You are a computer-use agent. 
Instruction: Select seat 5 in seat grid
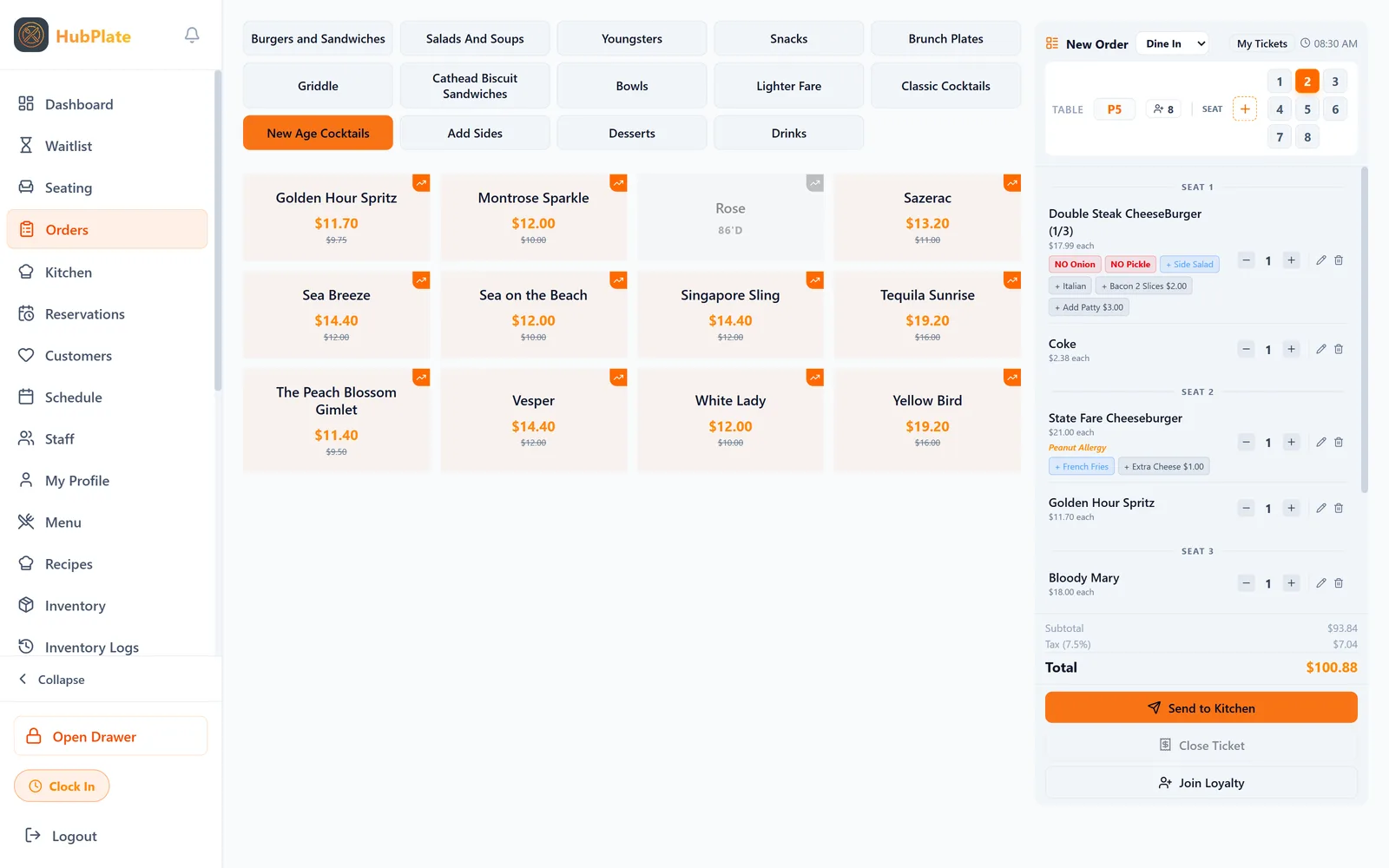1307,109
